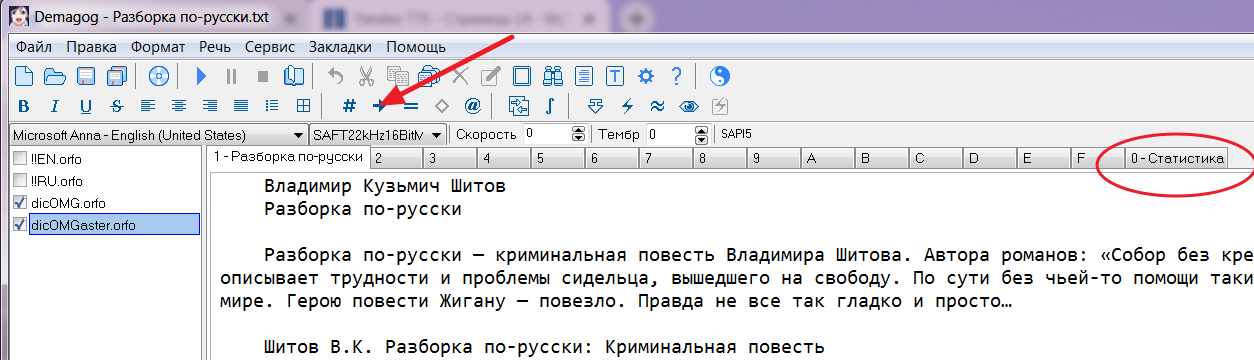Viewport: 1254px width, 360px height.
Task: Open a file with the folder icon
Action: click(x=55, y=76)
